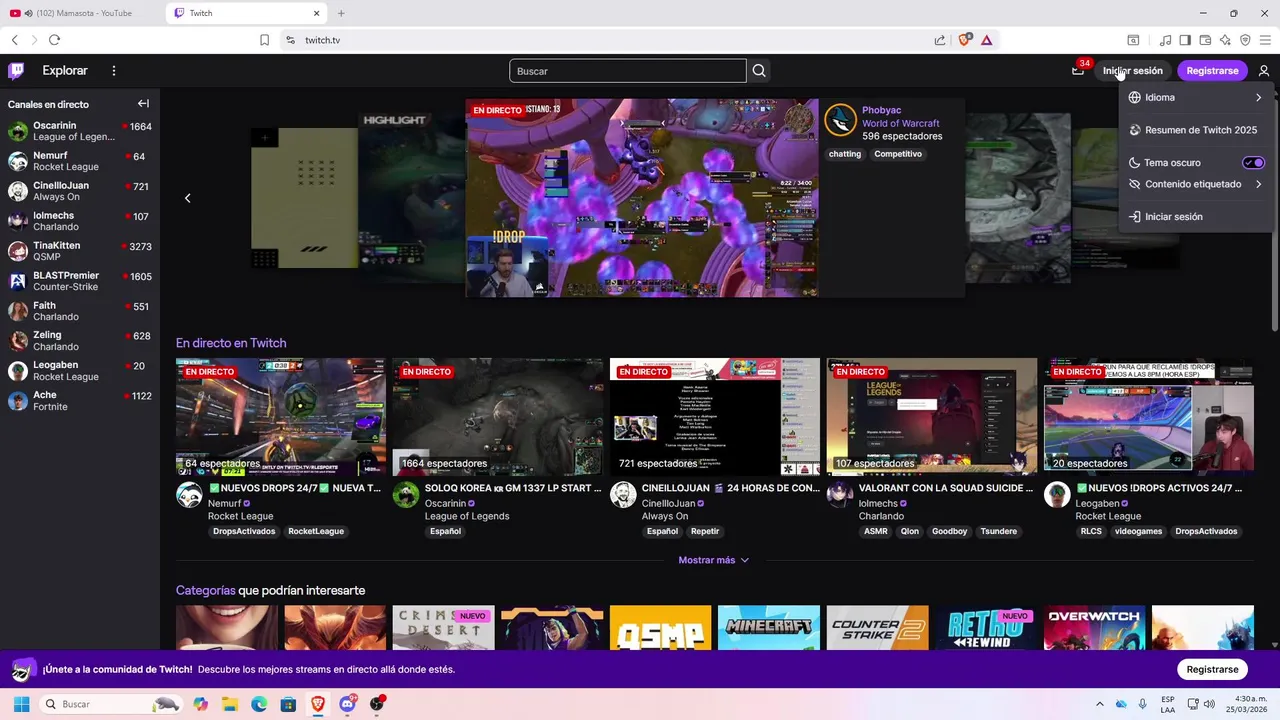The width and height of the screenshot is (1280, 720).
Task: Switch to the Mamasota YouTube tab
Action: tap(82, 13)
